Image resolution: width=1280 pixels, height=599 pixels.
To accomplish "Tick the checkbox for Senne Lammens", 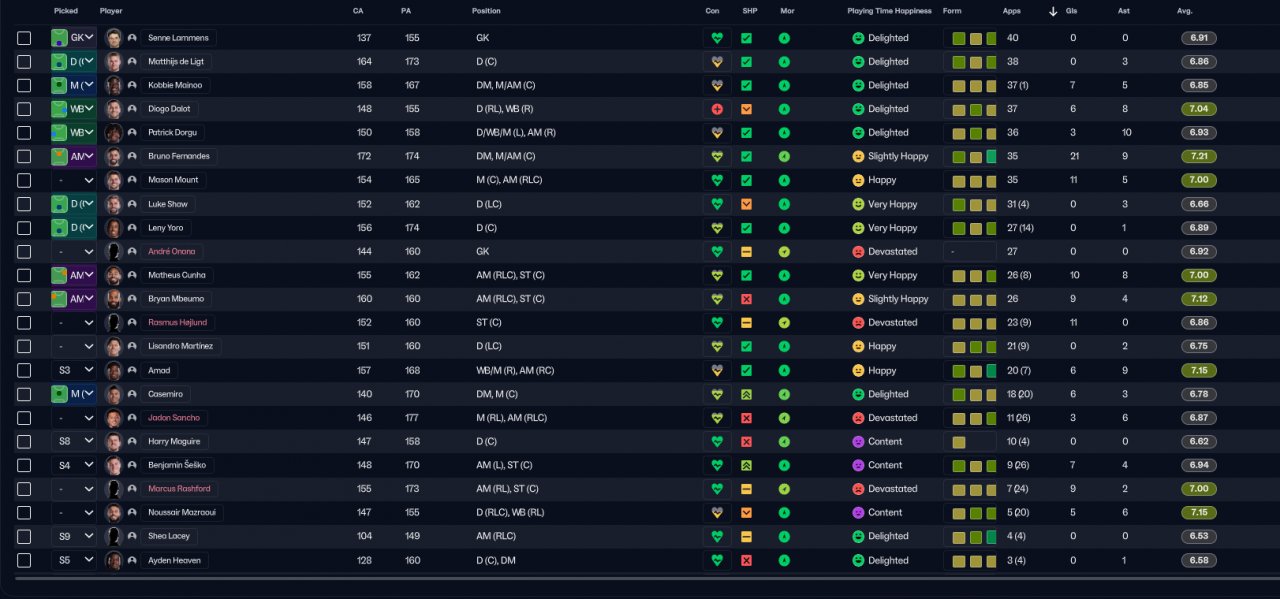I will coord(24,38).
